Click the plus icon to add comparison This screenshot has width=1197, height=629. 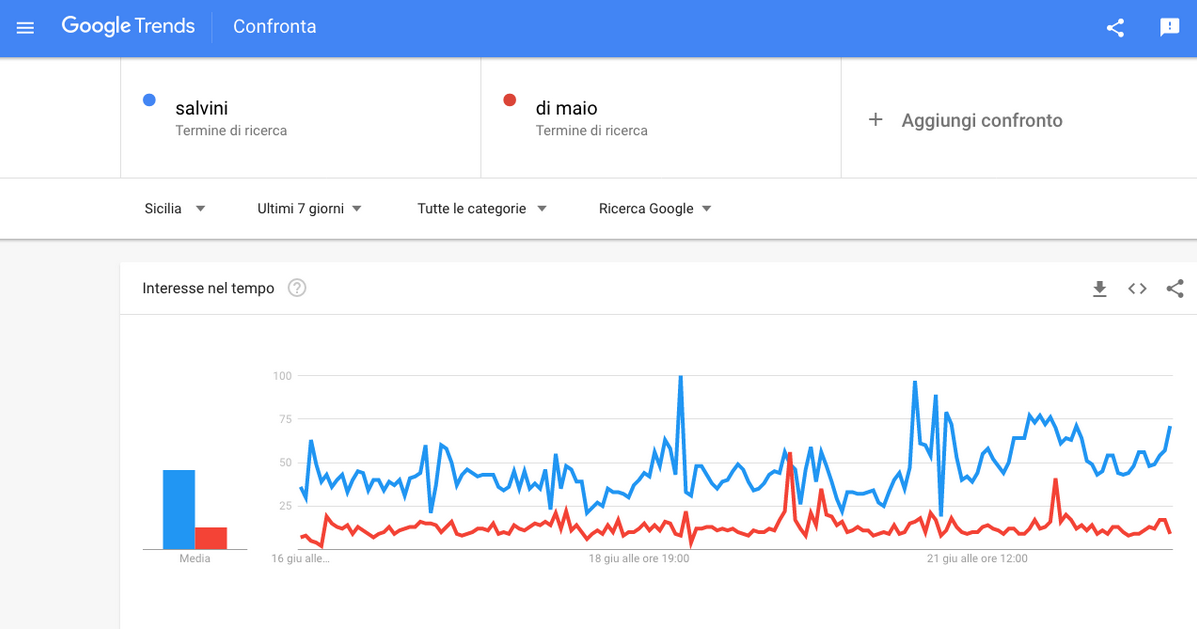click(x=876, y=120)
